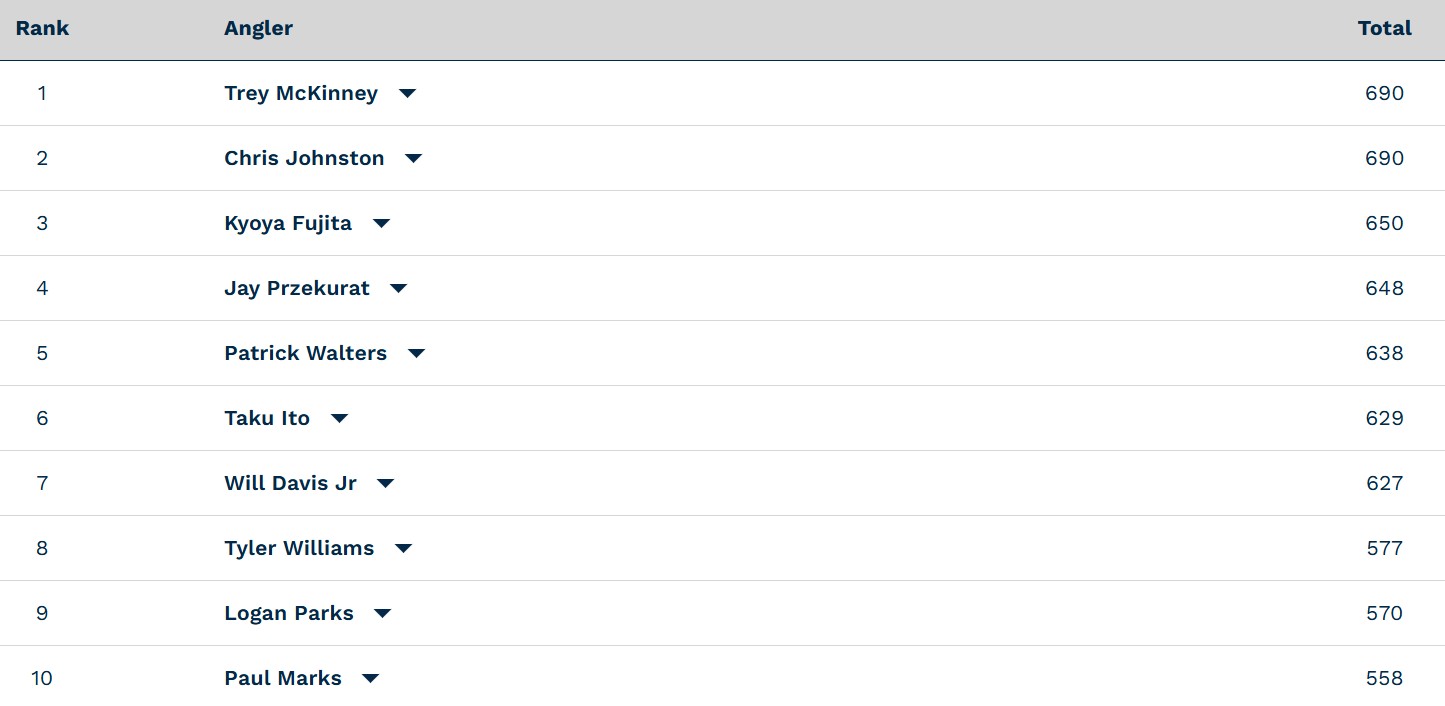Expand Trey McKinney's details arrow

tap(407, 94)
